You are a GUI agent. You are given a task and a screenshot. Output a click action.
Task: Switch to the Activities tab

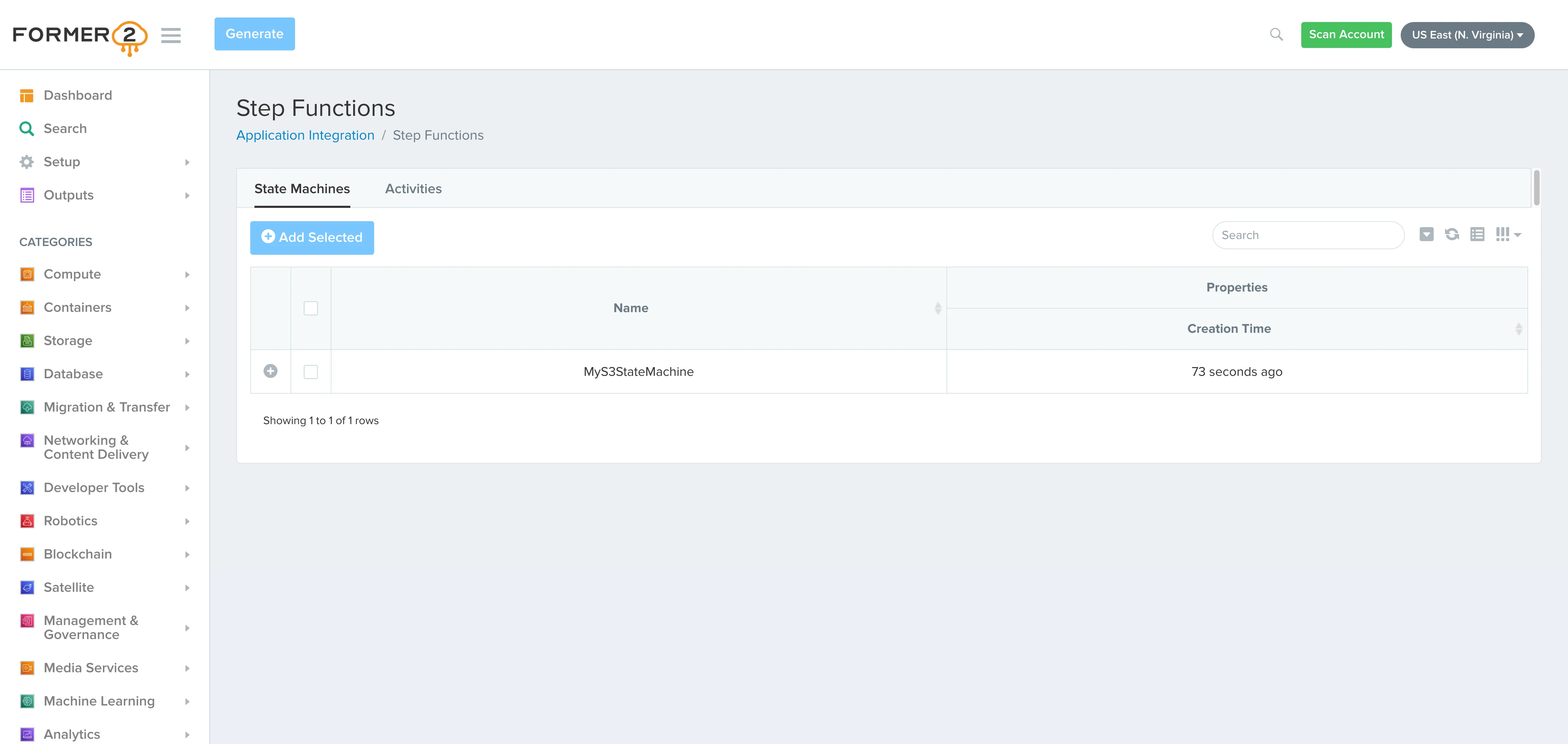413,189
